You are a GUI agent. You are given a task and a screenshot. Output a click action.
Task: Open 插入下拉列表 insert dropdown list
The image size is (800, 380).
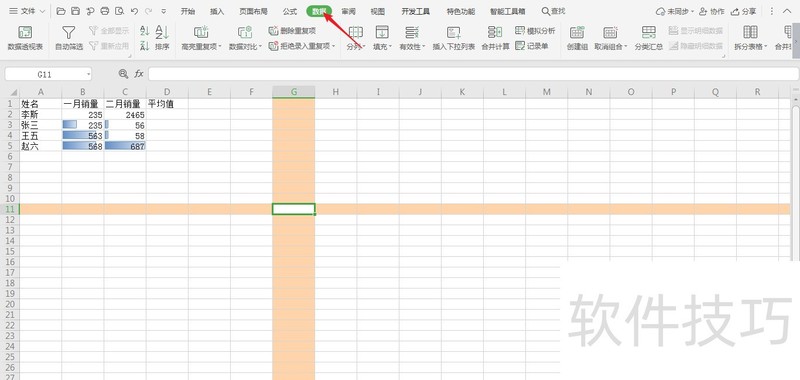click(454, 38)
